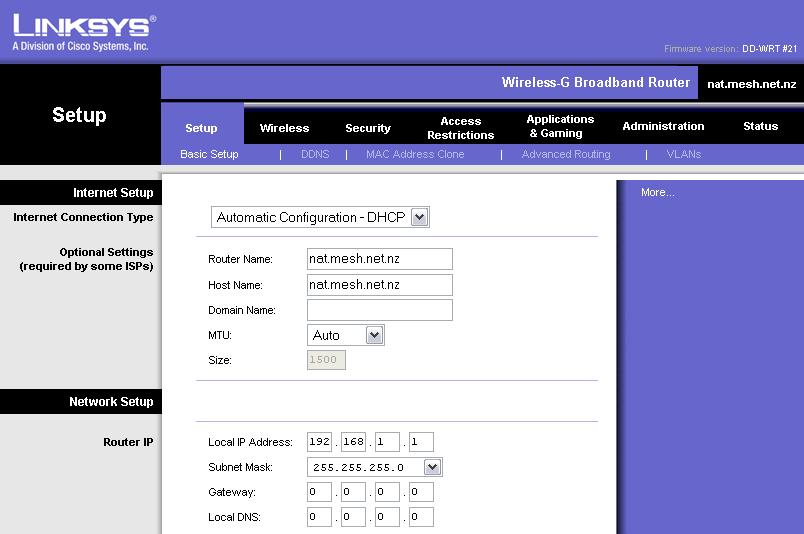Click the first Gateway octet field
The image size is (804, 534).
click(x=319, y=492)
